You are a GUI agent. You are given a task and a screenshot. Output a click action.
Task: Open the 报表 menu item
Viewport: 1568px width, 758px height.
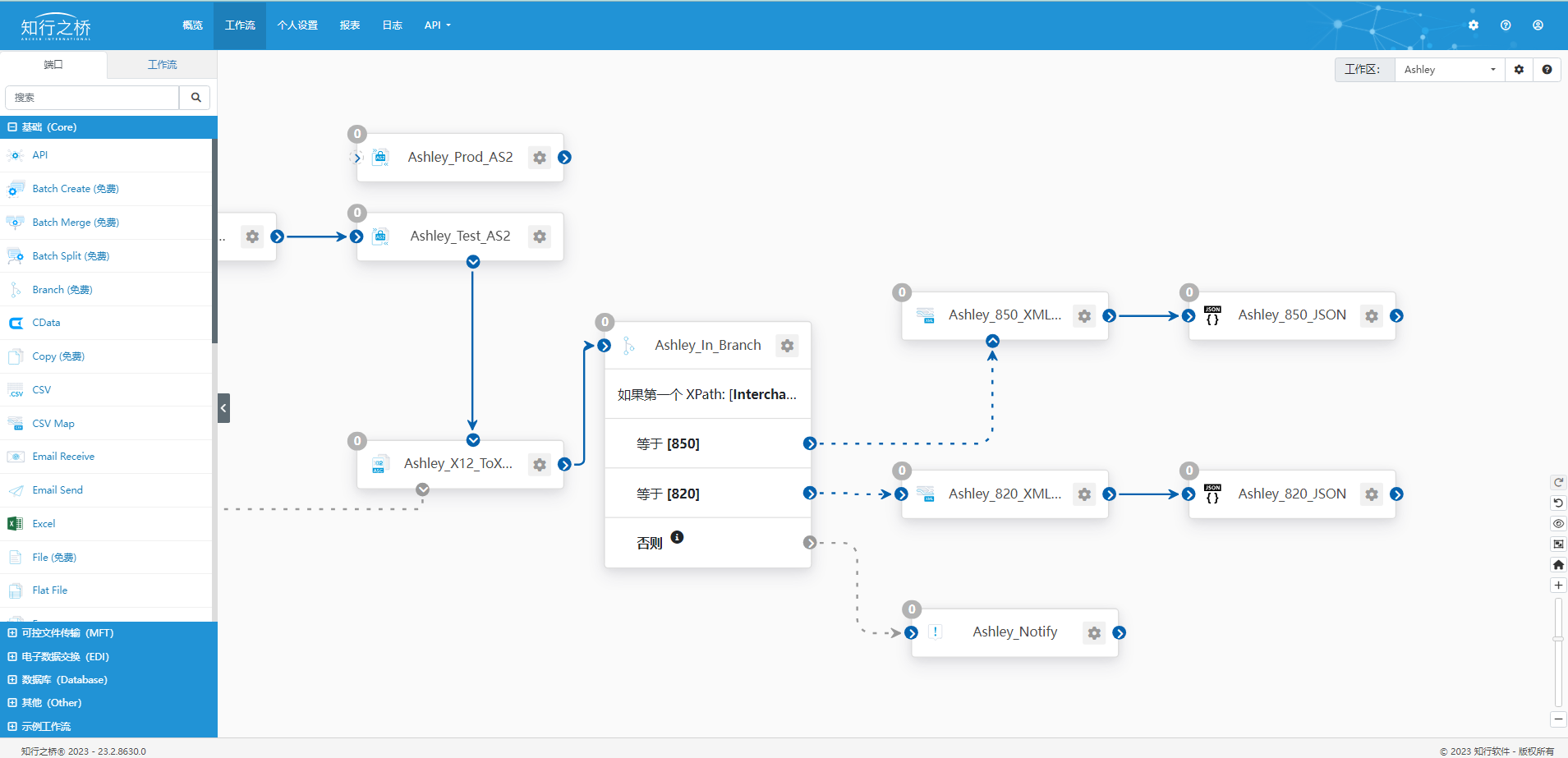(x=350, y=25)
